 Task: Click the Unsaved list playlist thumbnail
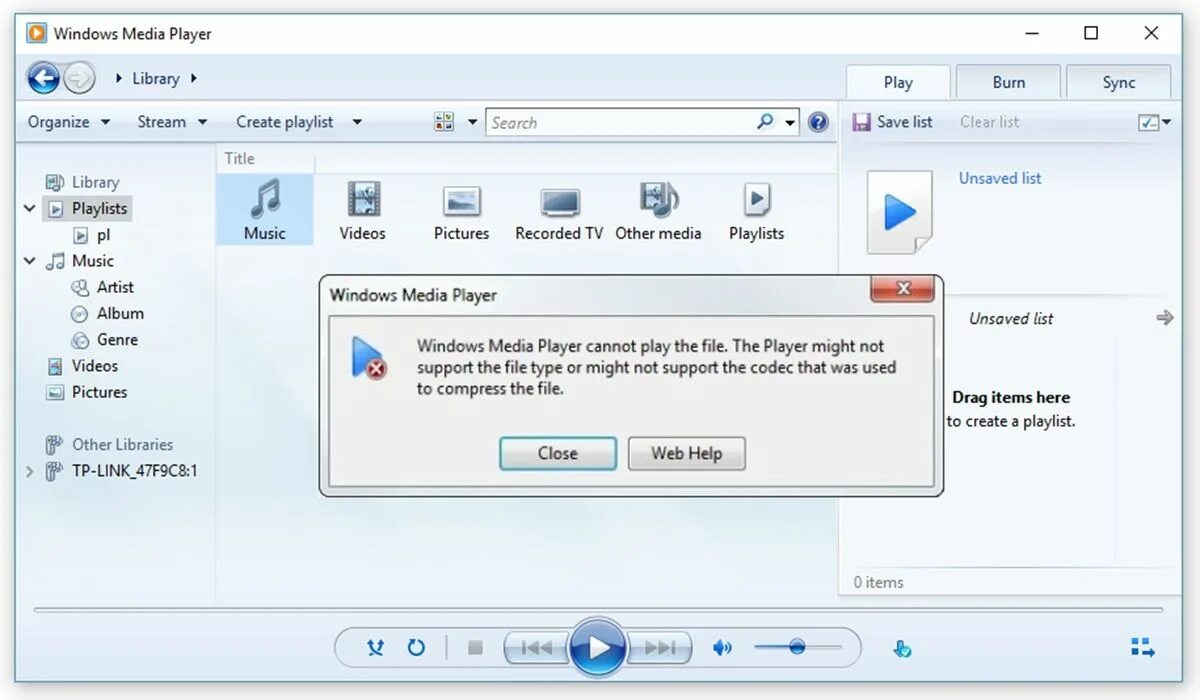(899, 211)
